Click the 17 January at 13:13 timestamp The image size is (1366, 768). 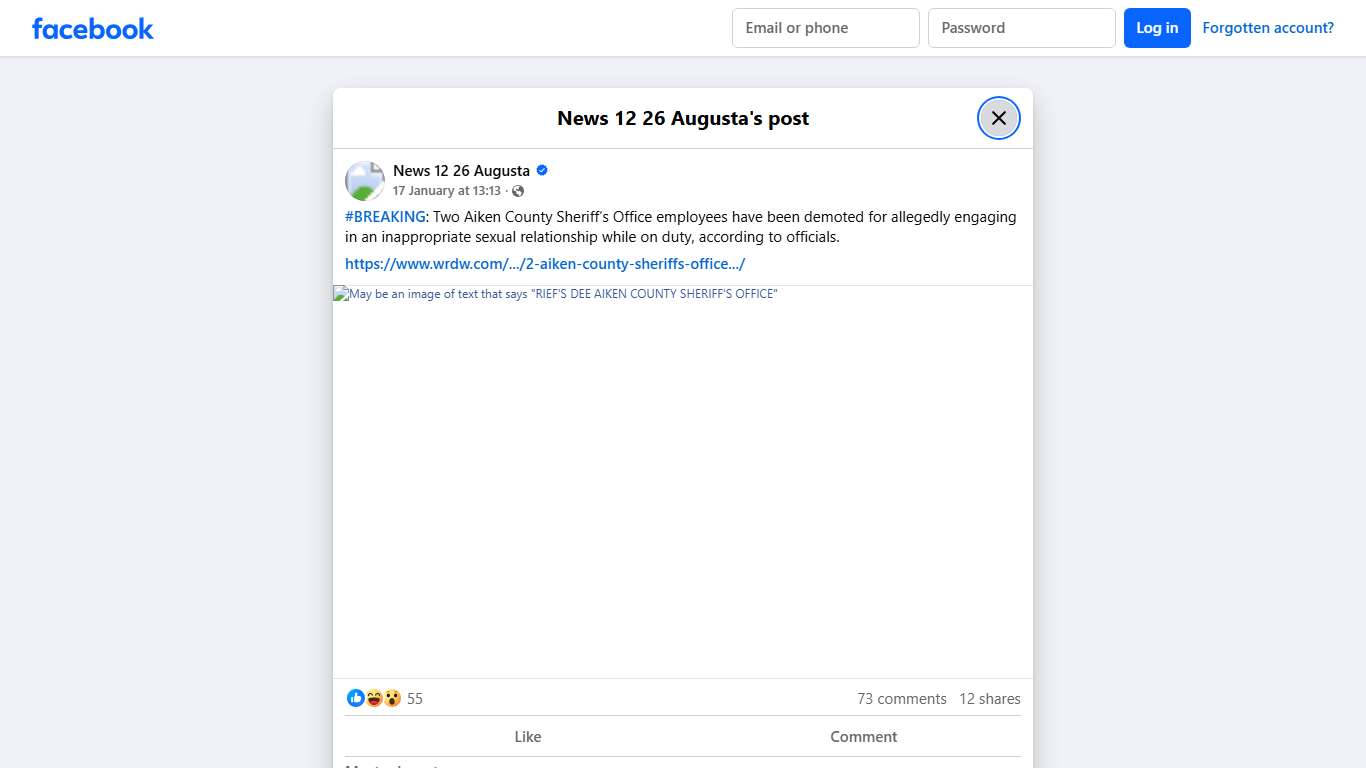(x=446, y=191)
